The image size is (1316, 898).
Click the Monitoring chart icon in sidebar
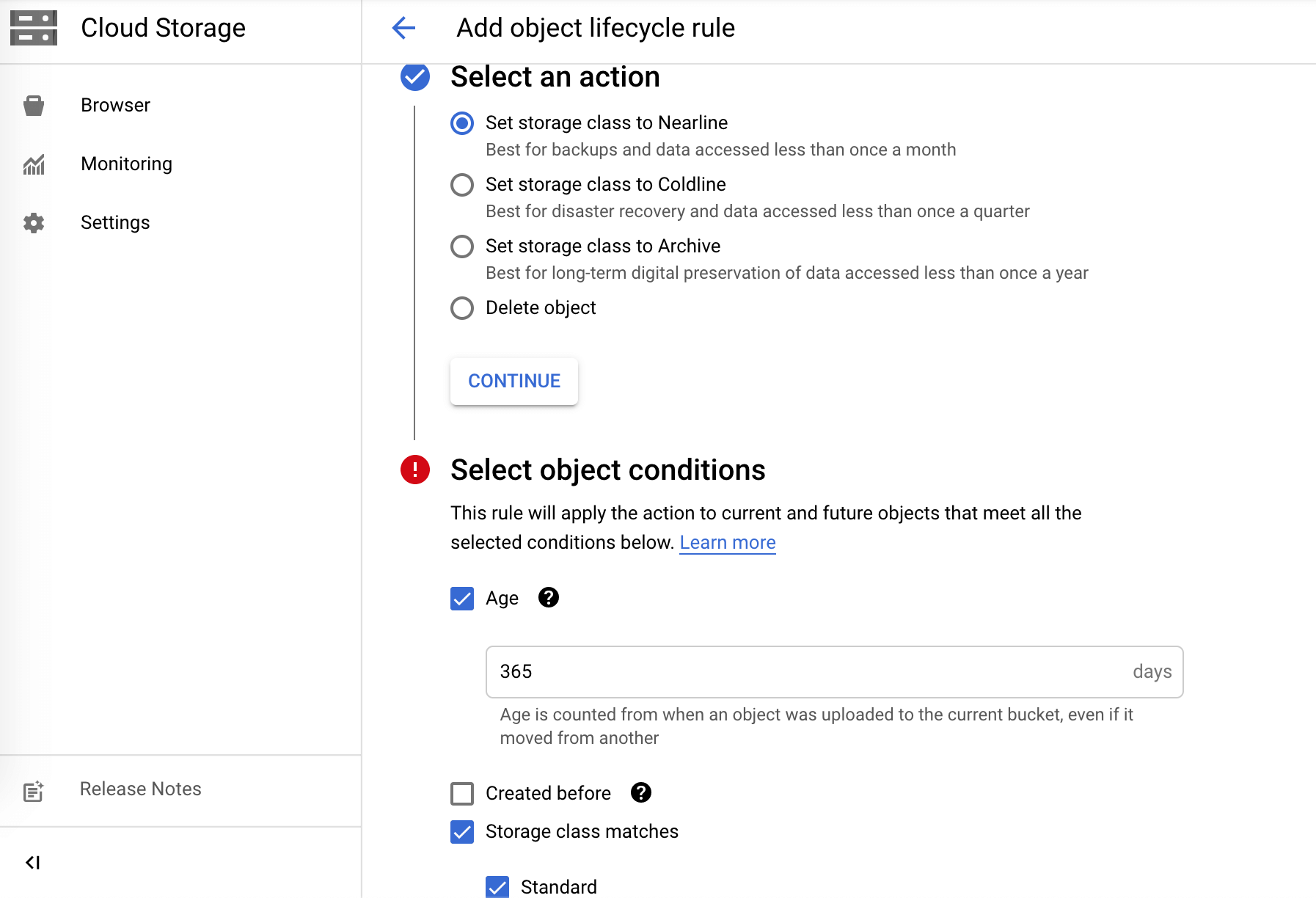pyautogui.click(x=33, y=164)
